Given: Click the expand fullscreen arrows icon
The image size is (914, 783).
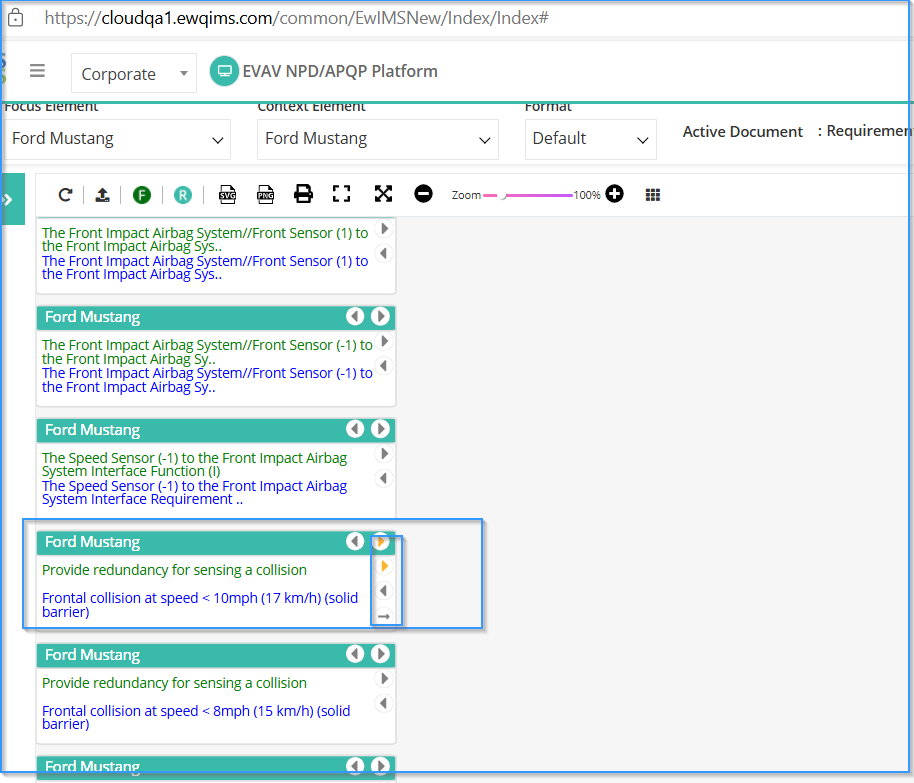Looking at the screenshot, I should pos(383,194).
